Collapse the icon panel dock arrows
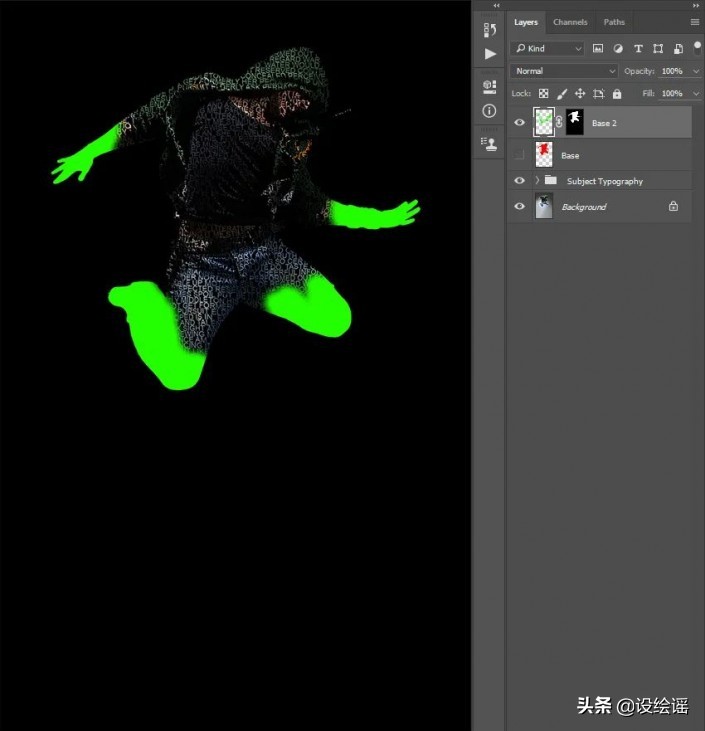This screenshot has width=705, height=731. (x=497, y=6)
